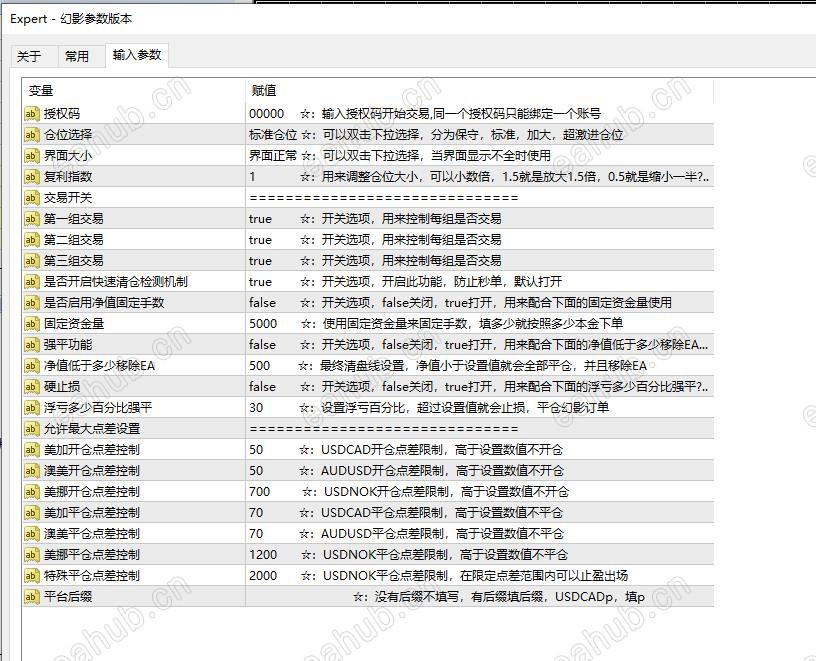816x661 pixels.
Task: Click the ab icon beside 净值低于多少移除EA
Action: (x=31, y=365)
